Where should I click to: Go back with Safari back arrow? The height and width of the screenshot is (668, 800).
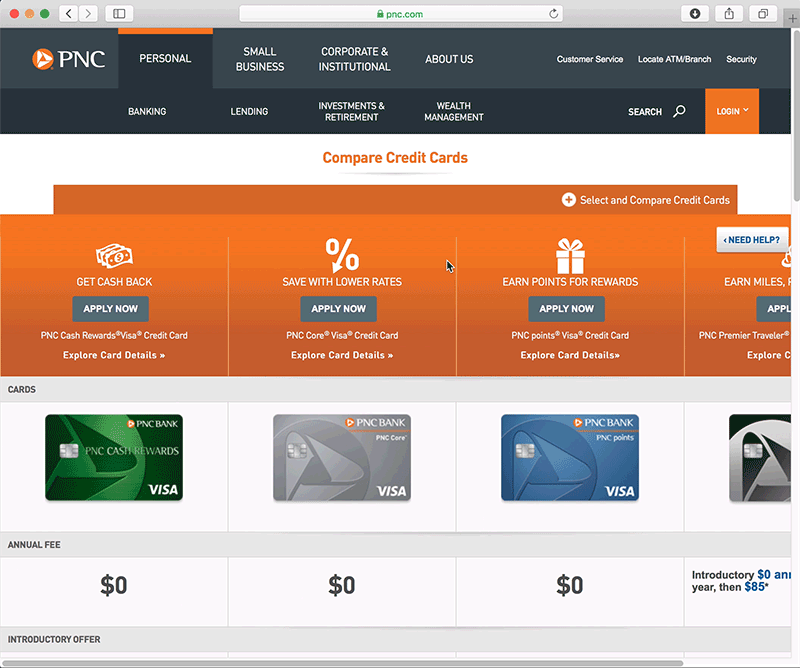pos(69,13)
